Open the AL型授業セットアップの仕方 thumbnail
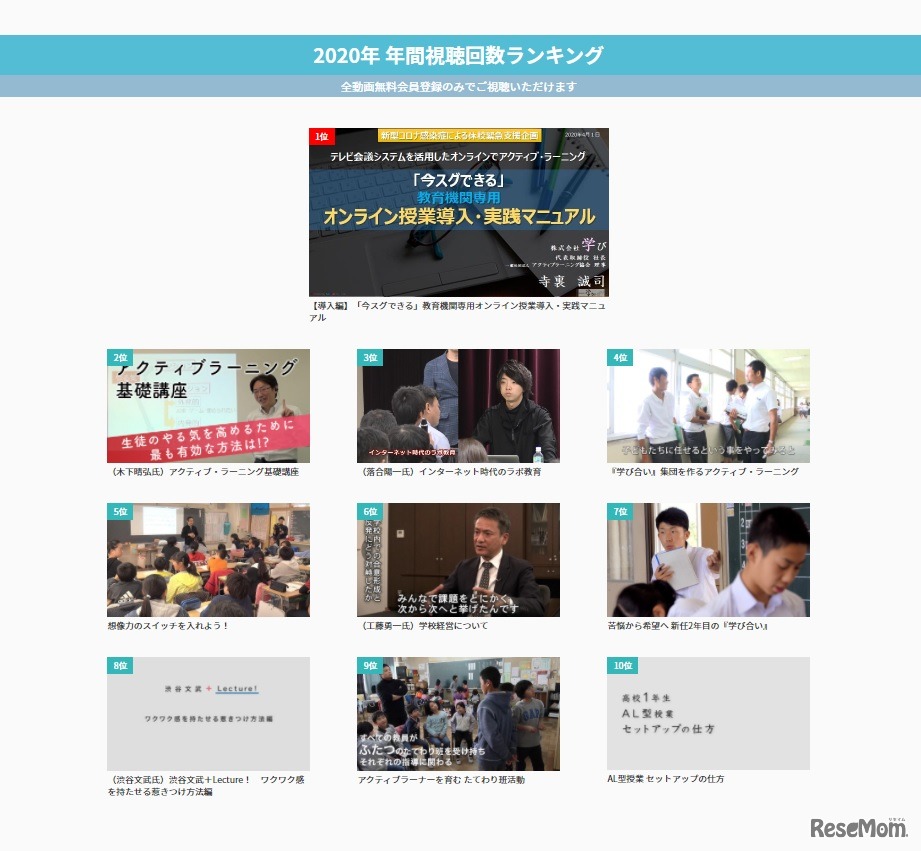 point(708,714)
